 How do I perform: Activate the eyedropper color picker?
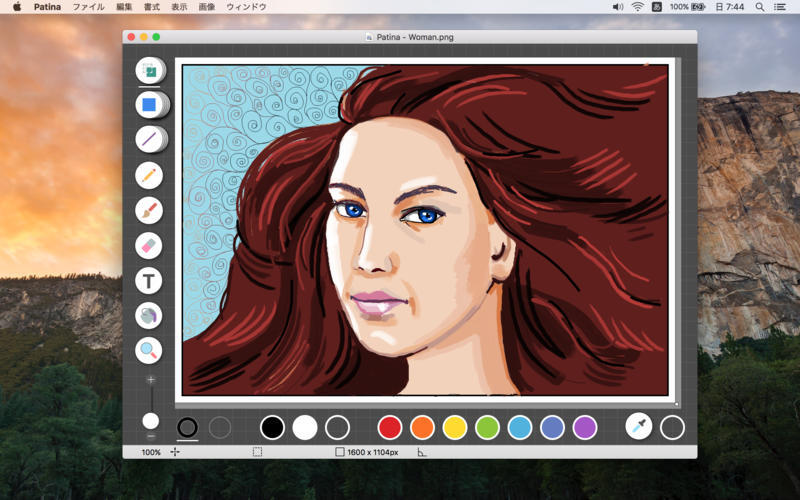point(639,427)
